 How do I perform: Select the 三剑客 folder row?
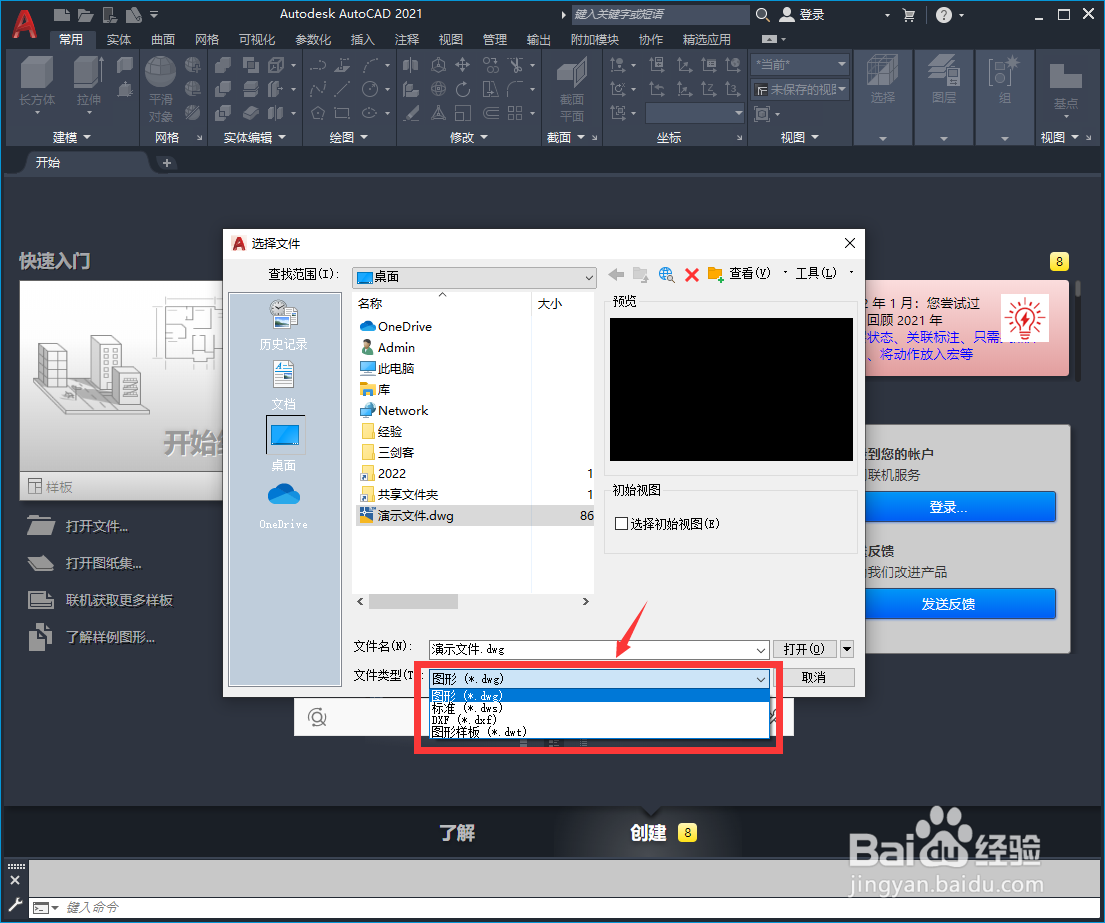[x=395, y=452]
